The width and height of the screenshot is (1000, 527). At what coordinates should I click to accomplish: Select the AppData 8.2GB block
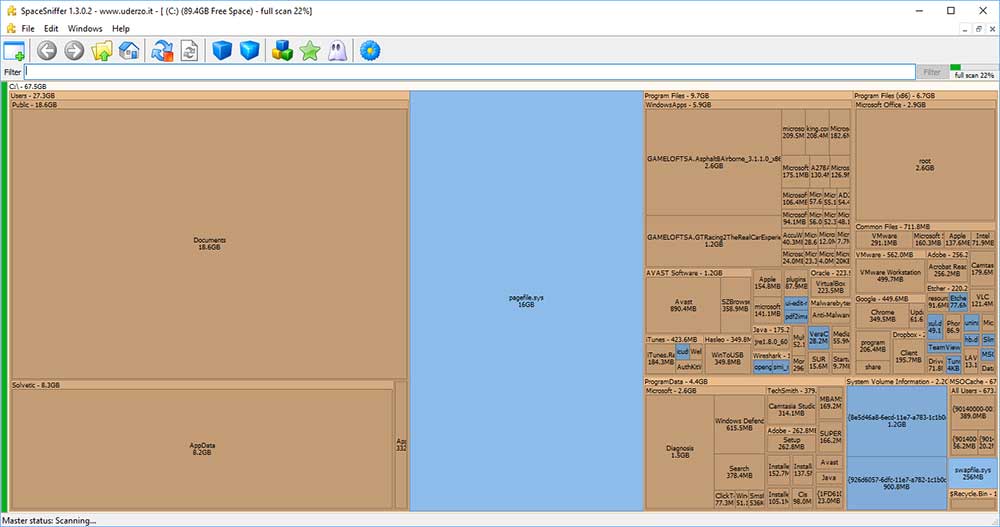click(x=202, y=449)
